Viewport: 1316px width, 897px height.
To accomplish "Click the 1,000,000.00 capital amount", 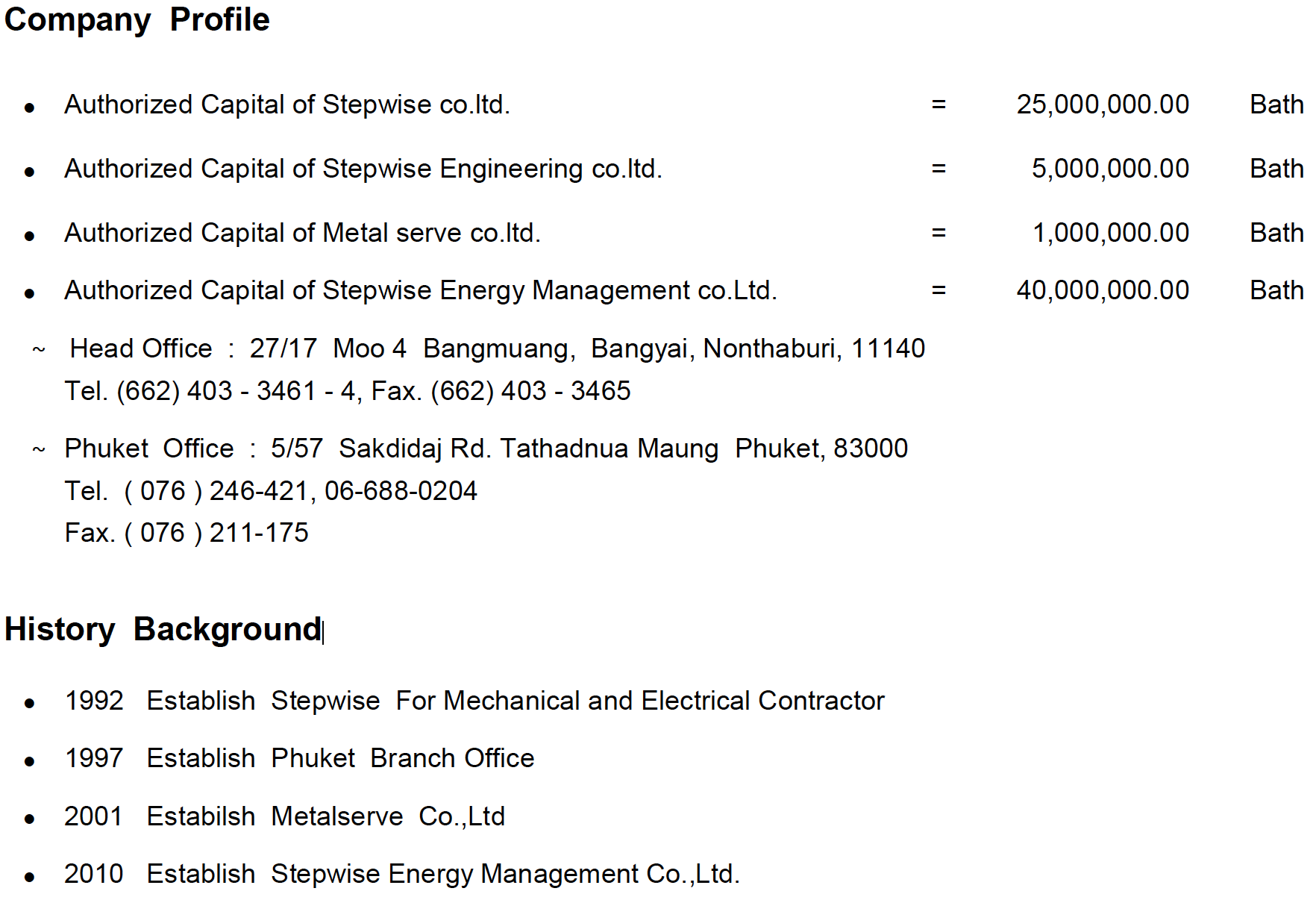I will pos(1110,233).
